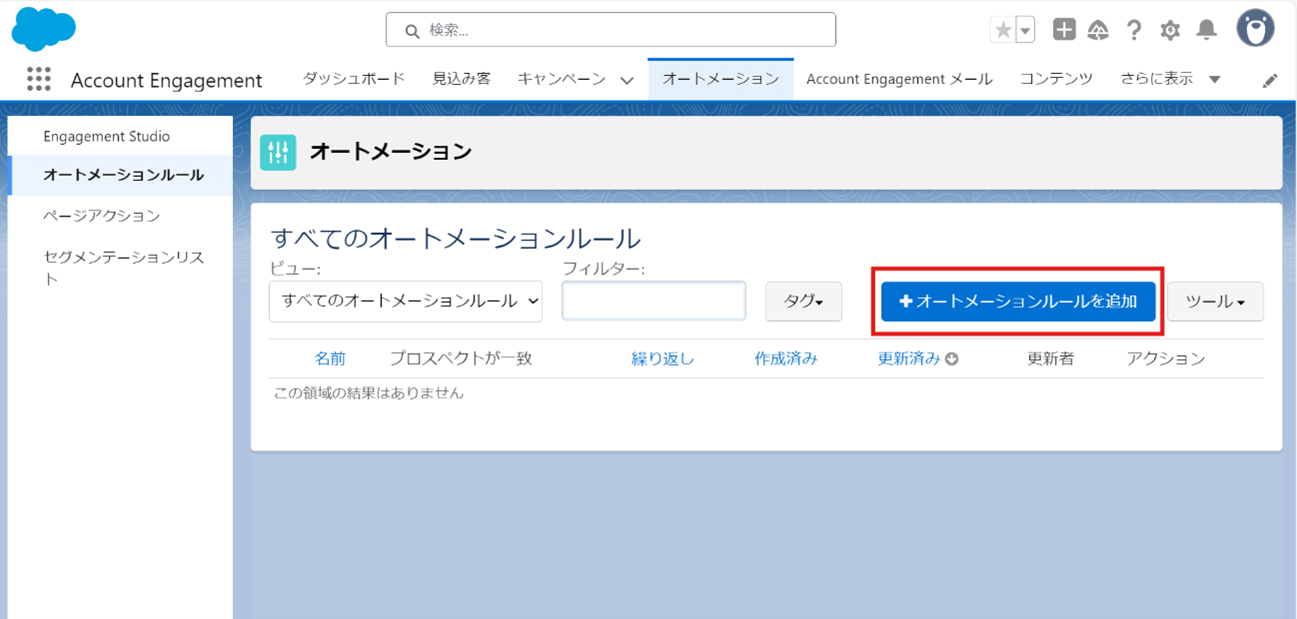Open Engagement Studio in sidebar
Screen dimensions: 1297x619
[x=107, y=136]
